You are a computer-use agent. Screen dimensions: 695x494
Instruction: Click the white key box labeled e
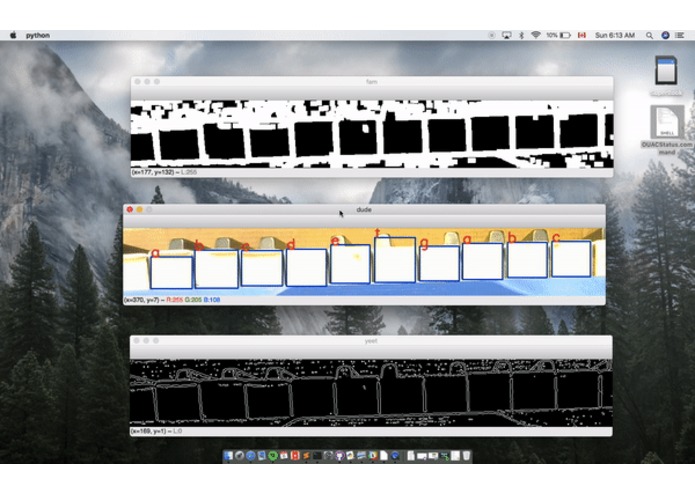coord(350,264)
